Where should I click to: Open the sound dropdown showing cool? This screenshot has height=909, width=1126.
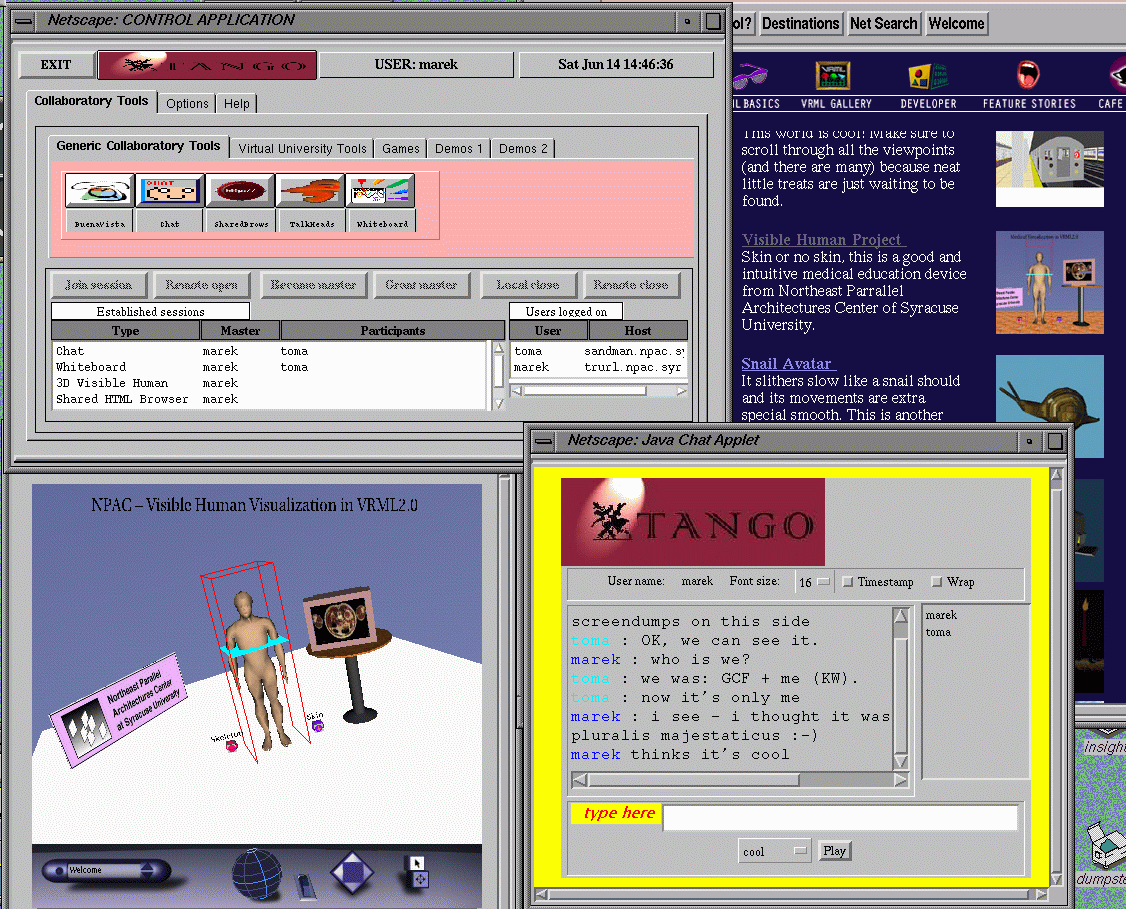click(774, 852)
